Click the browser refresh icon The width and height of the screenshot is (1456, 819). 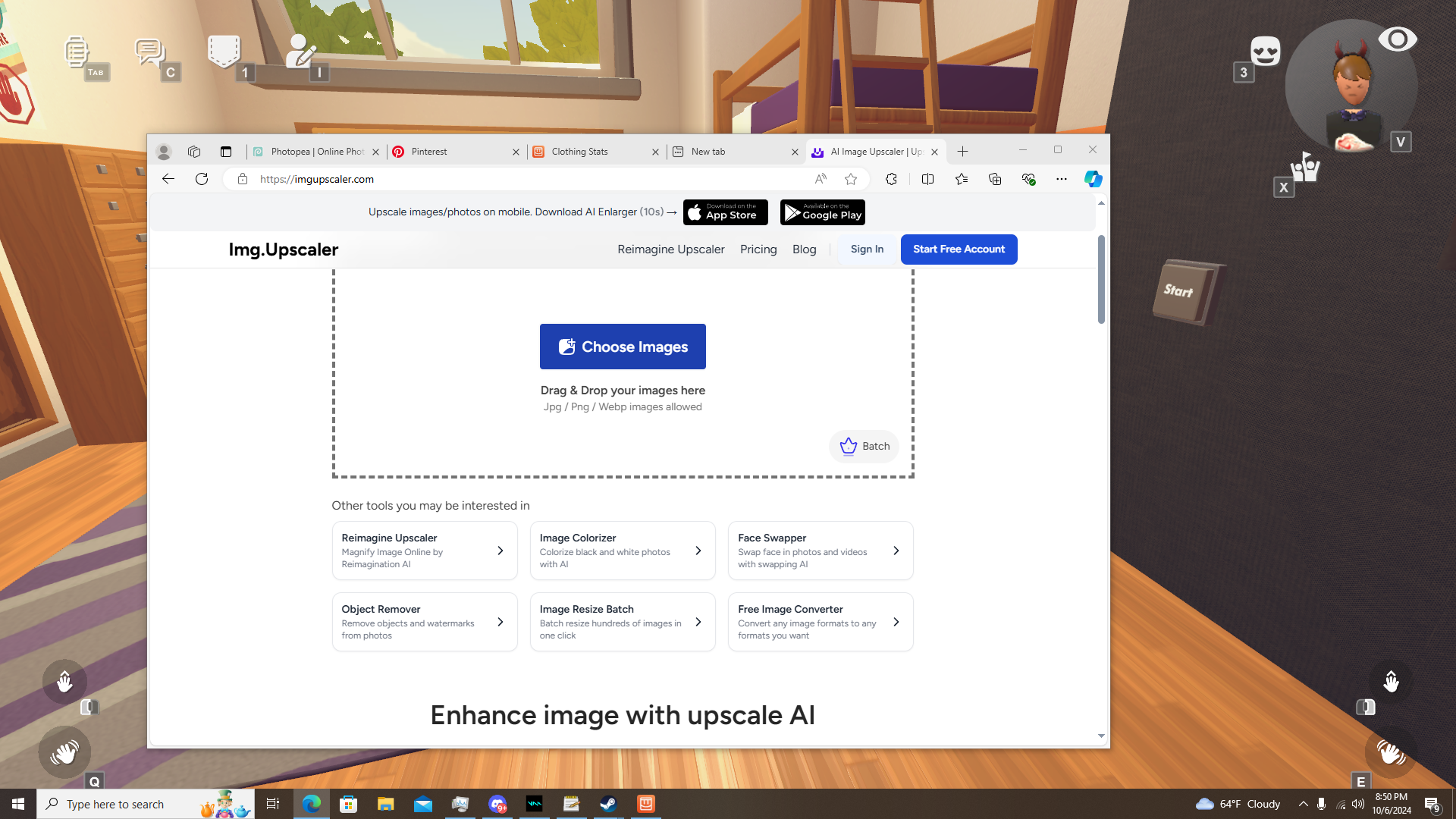click(x=201, y=179)
